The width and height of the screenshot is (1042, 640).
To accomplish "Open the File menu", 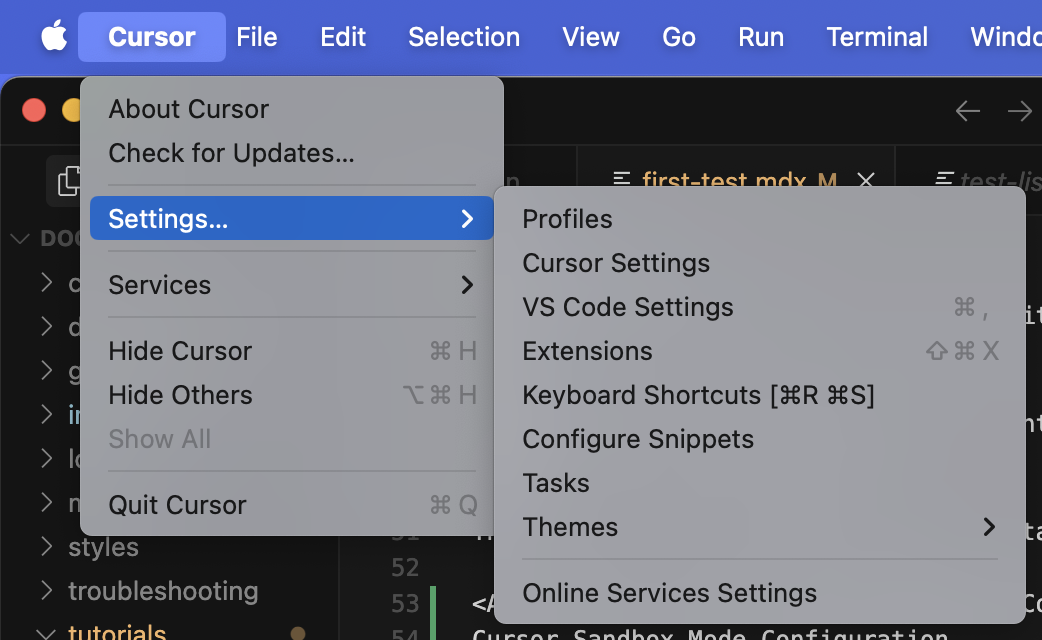I will pos(257,37).
